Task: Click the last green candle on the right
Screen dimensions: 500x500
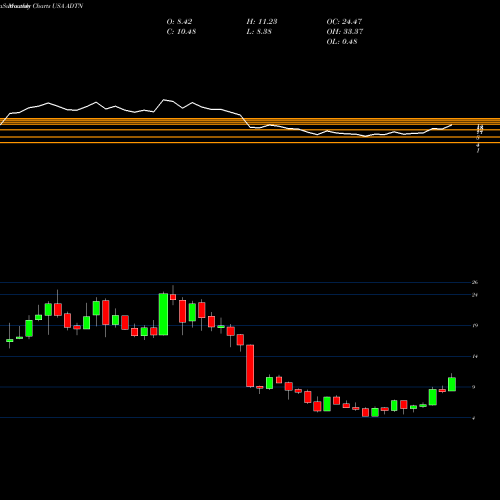Action: point(452,384)
